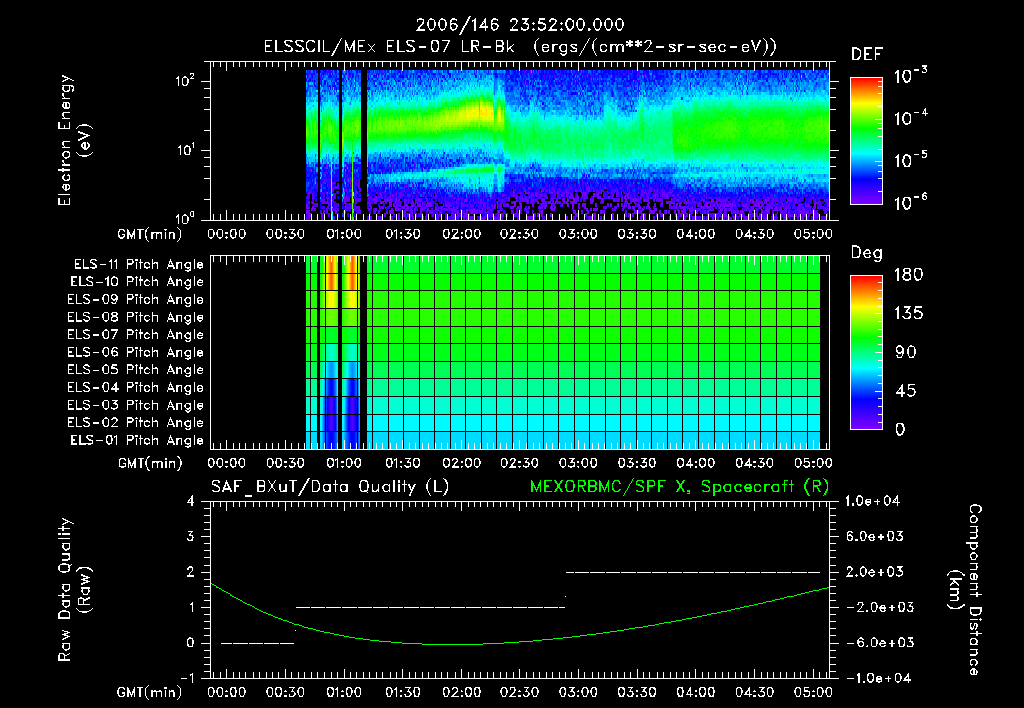Click the 6.0e+03 right axis tick label
Screen dimensions: 1024x708
874,536
